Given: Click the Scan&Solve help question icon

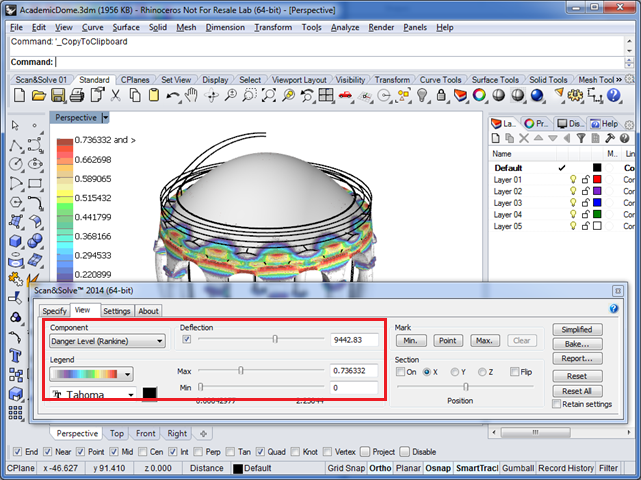Looking at the screenshot, I should 613,309.
